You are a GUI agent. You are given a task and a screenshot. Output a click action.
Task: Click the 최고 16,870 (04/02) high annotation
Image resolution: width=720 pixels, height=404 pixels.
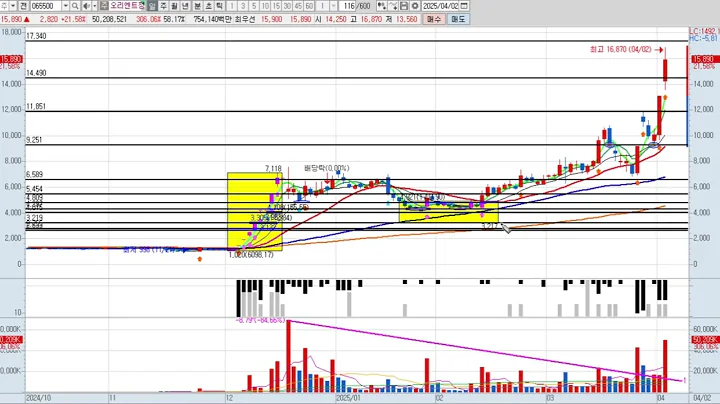(620, 50)
